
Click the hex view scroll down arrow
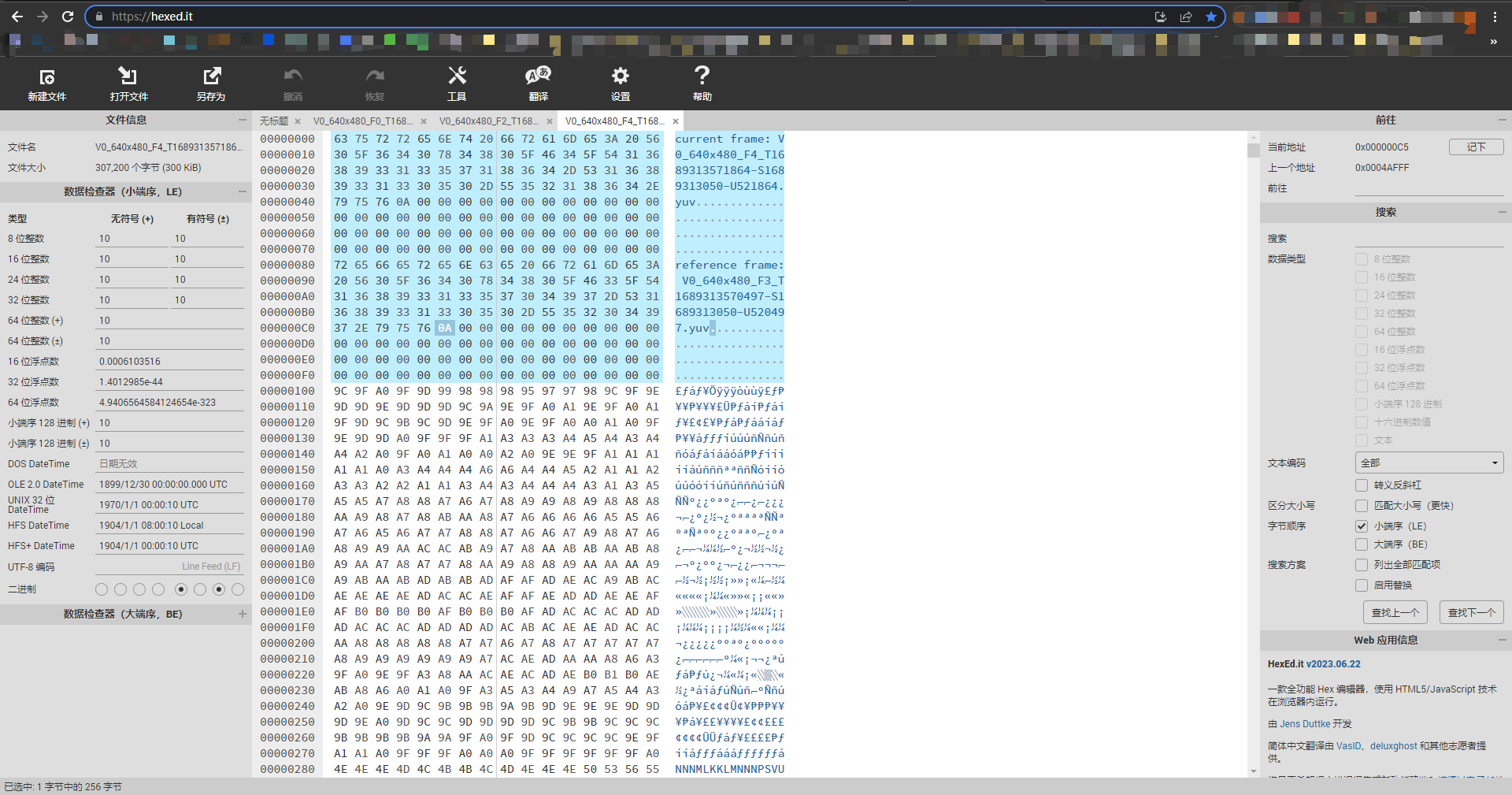click(1254, 771)
